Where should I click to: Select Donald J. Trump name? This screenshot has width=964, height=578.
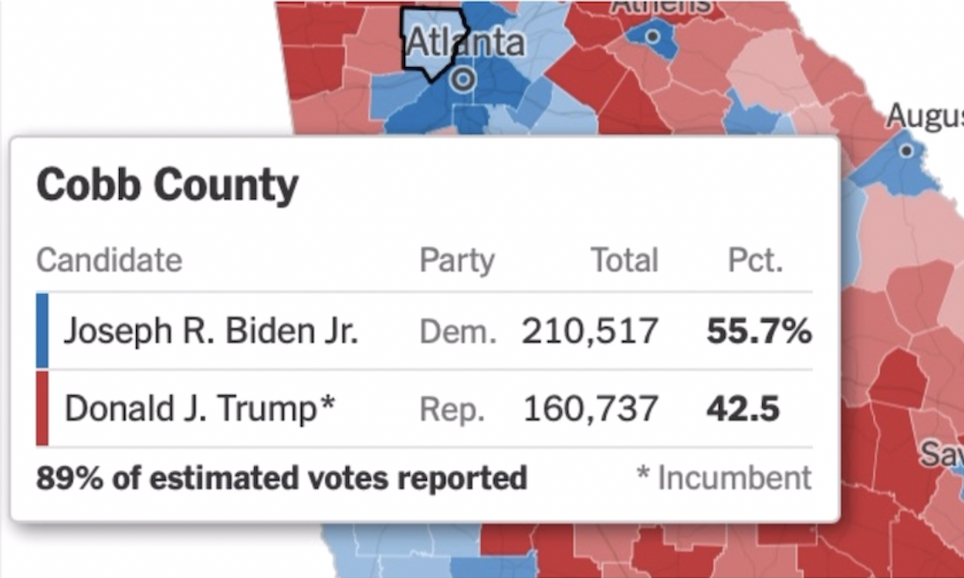(199, 408)
